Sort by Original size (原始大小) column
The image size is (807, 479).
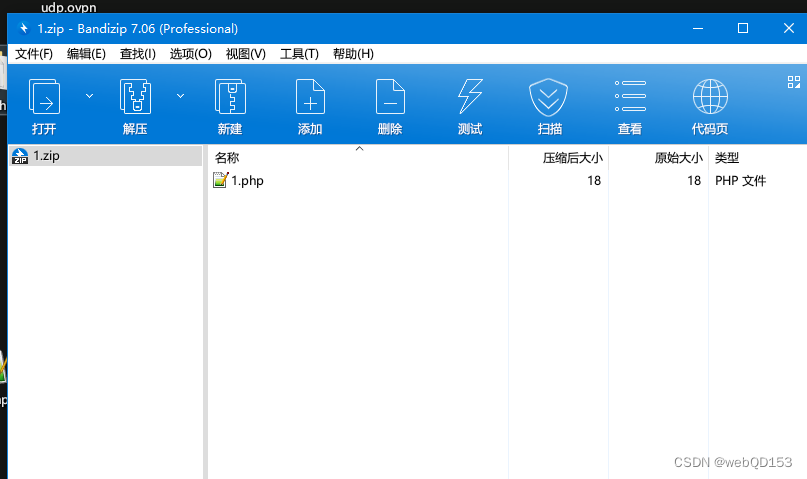[x=659, y=158]
